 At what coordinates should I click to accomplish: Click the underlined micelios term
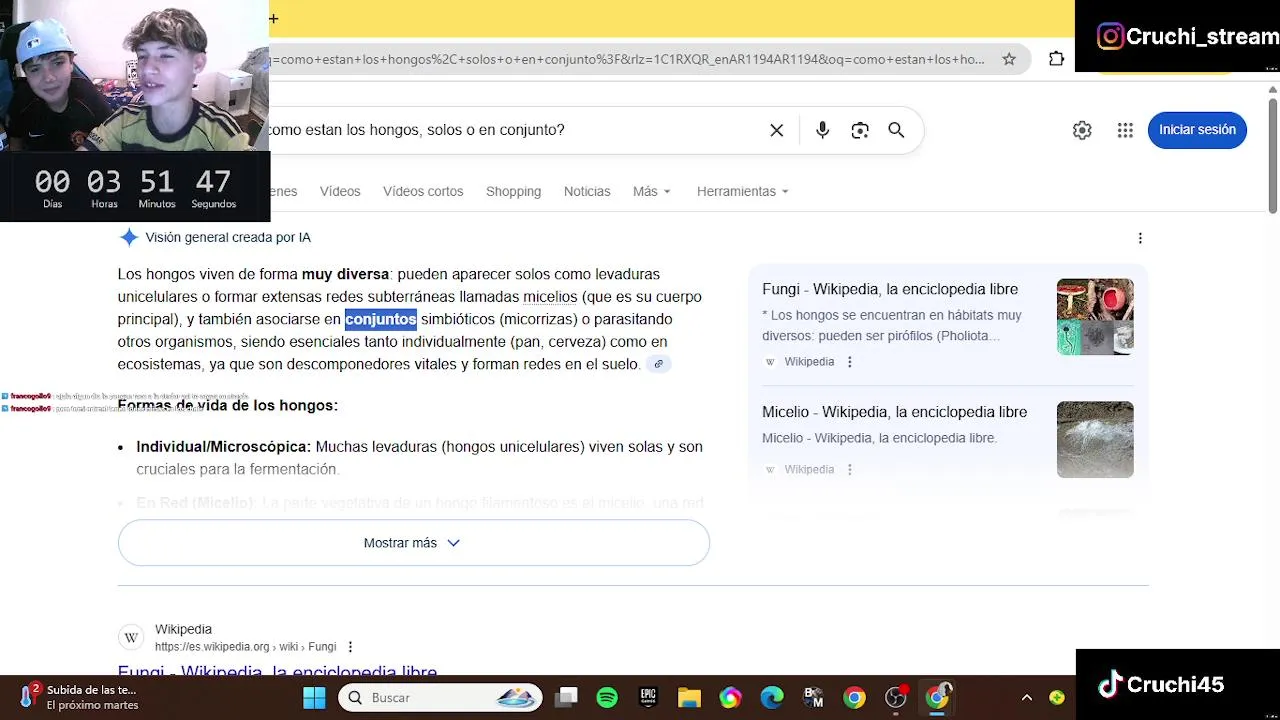[550, 297]
